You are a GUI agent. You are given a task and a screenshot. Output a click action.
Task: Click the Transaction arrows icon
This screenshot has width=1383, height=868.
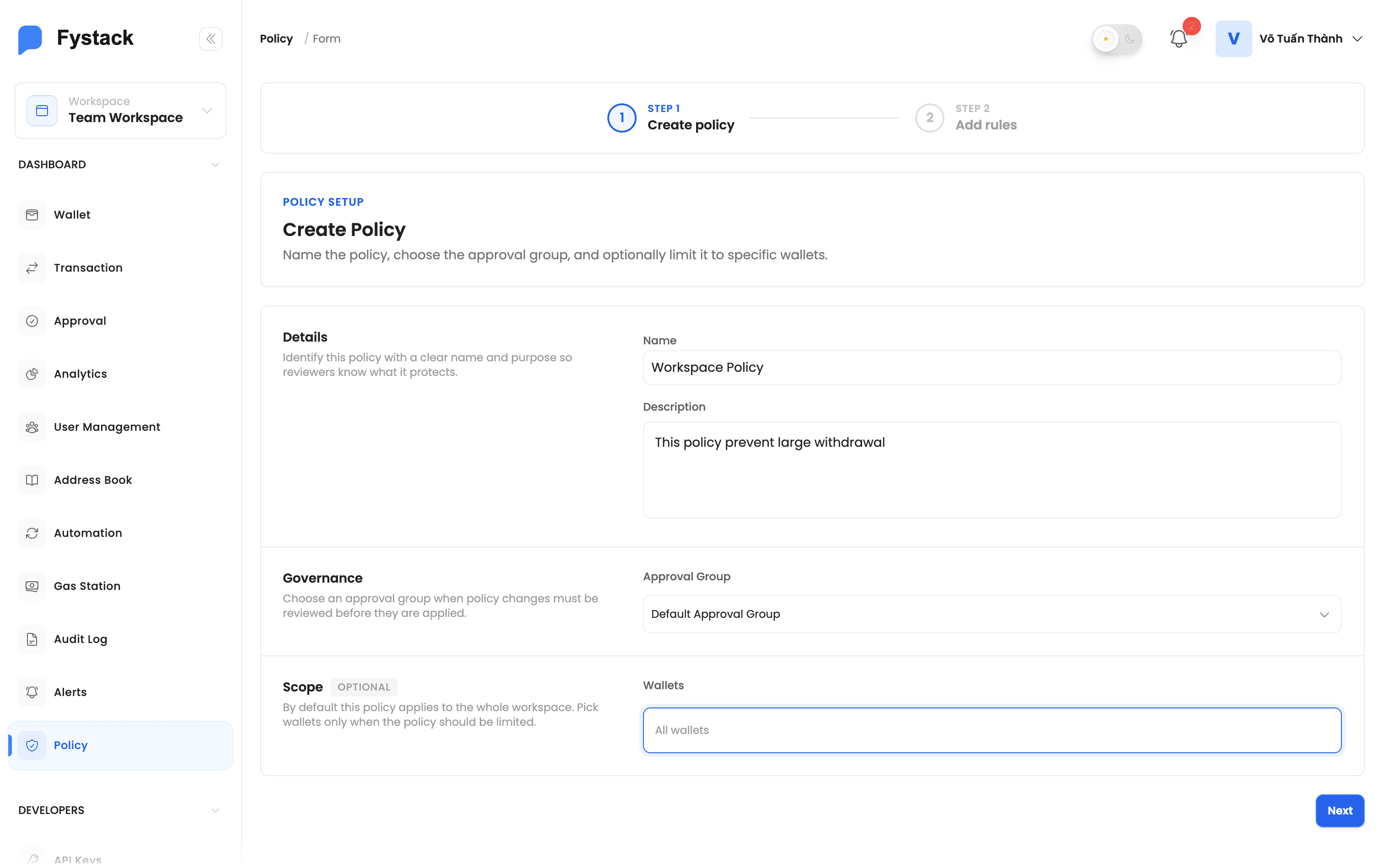(x=32, y=268)
